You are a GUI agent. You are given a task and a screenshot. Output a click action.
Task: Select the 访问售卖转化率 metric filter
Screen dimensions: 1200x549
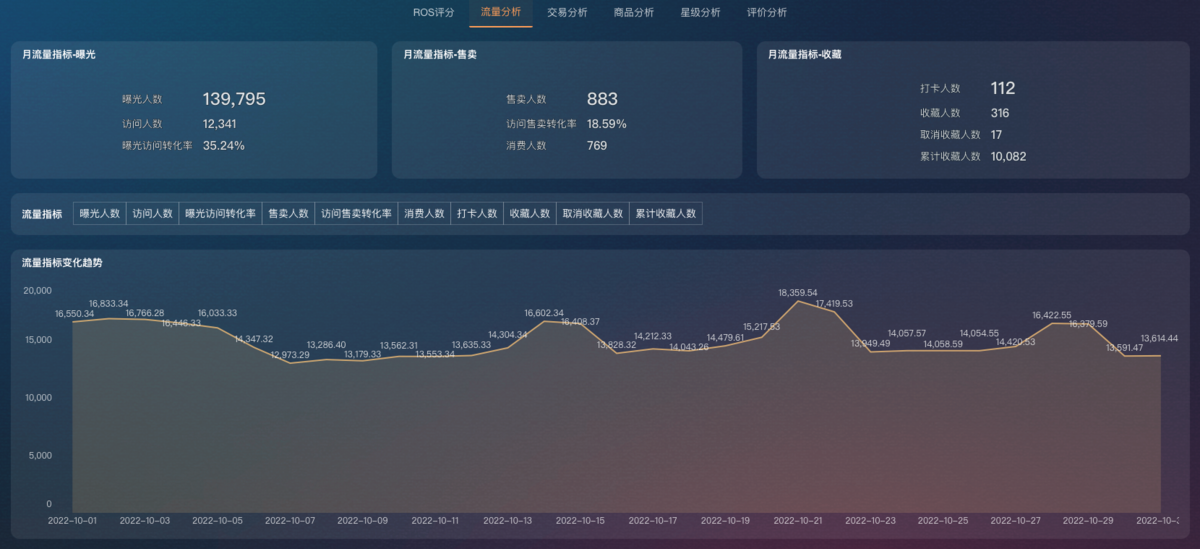356,214
